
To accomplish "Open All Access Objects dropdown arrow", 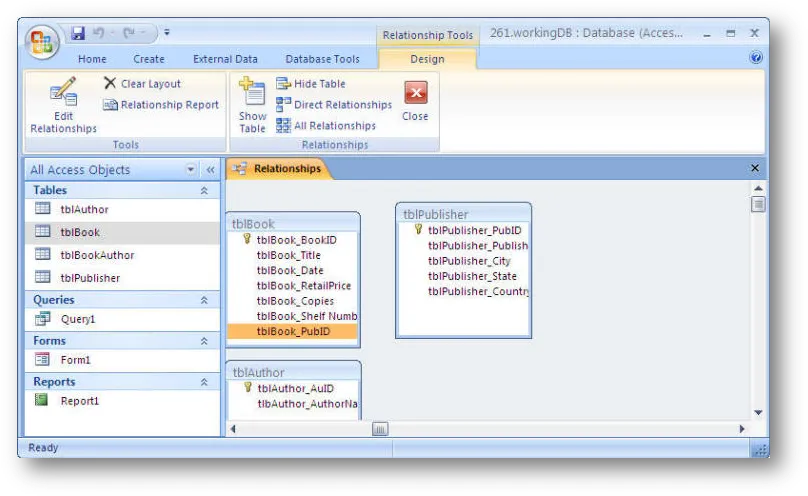I will 191,169.
